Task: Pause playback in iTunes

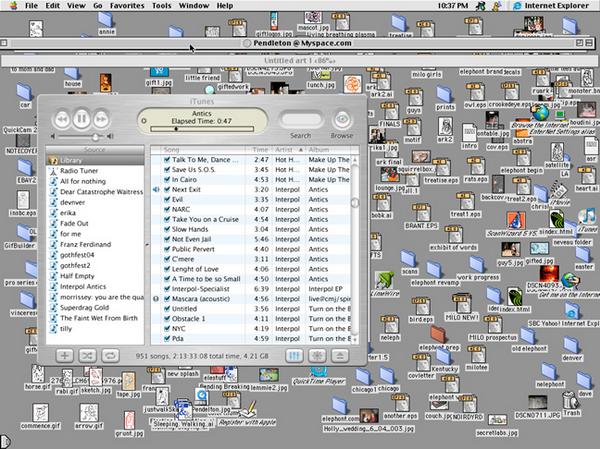Action: [82, 119]
